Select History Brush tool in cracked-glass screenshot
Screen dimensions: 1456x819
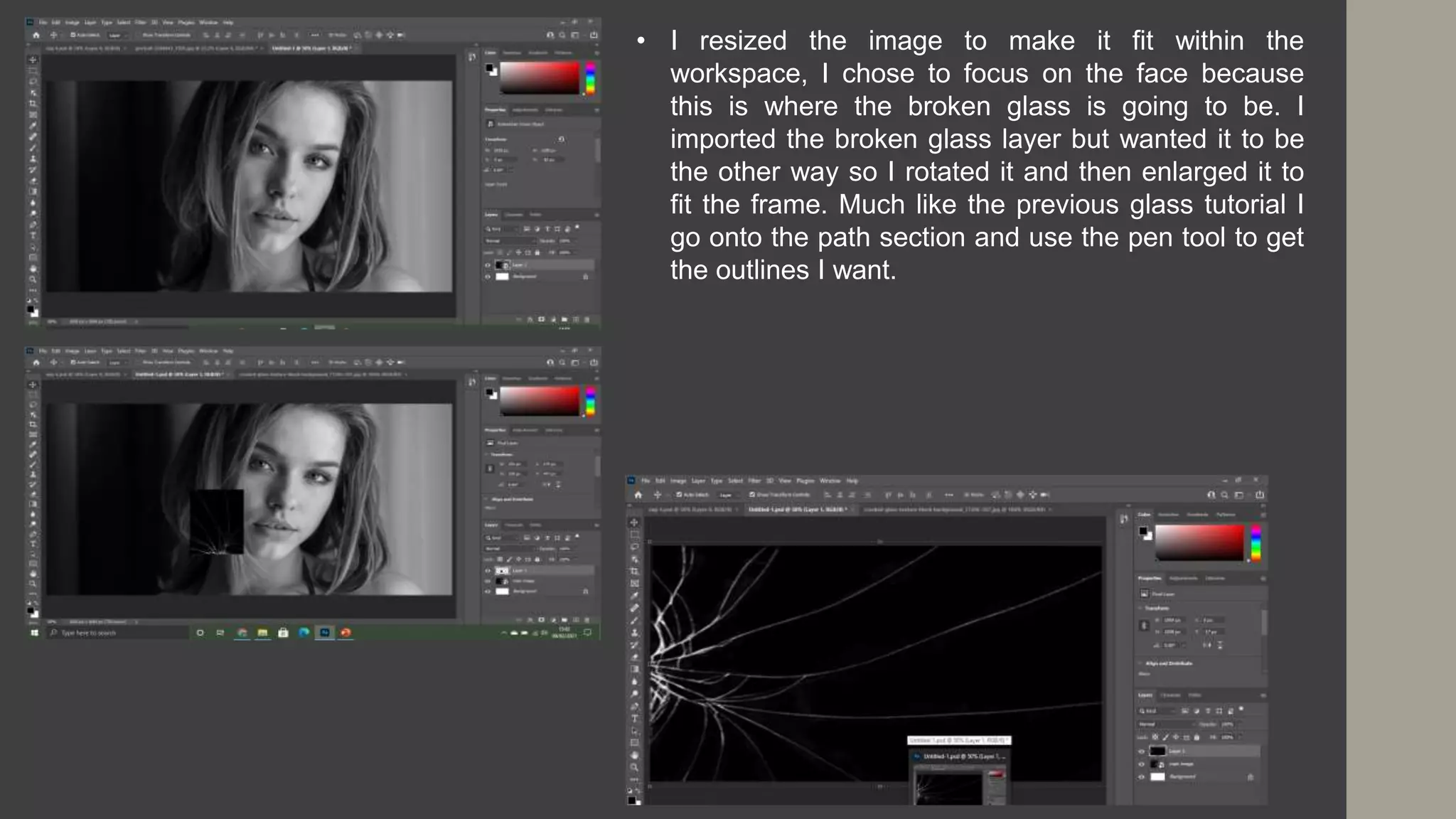click(x=634, y=645)
